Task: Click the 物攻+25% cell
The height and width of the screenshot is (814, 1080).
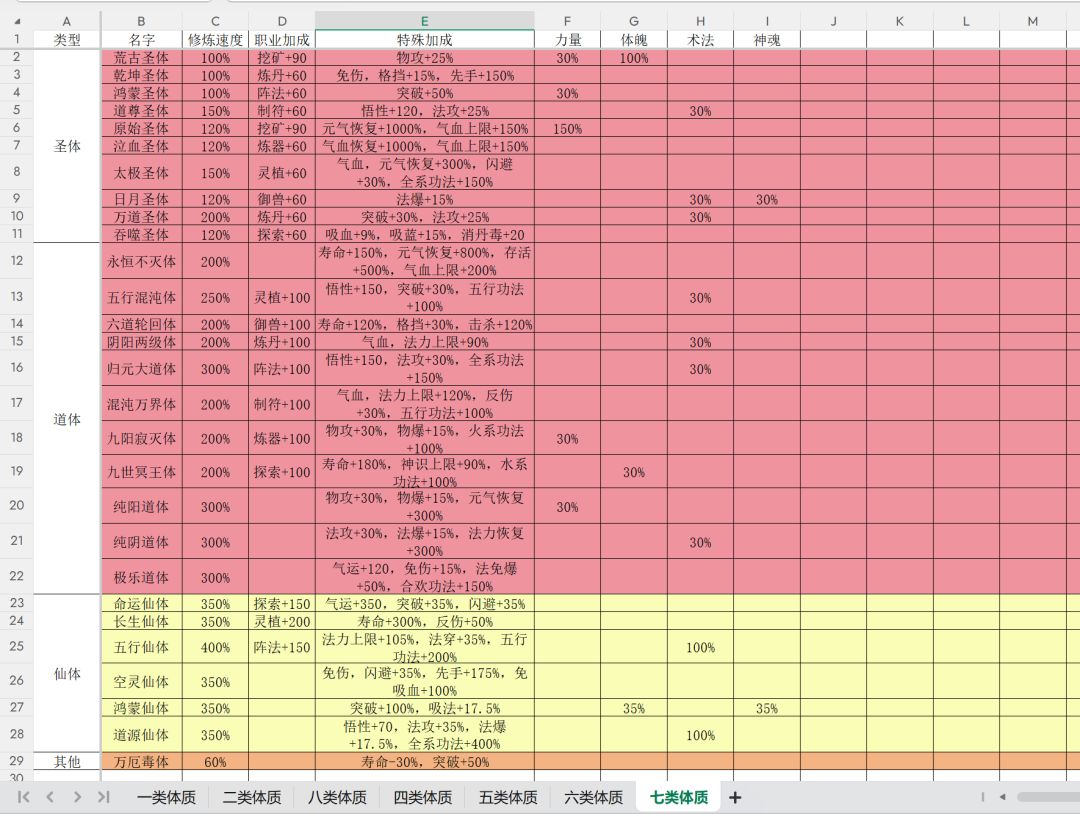Action: click(424, 58)
